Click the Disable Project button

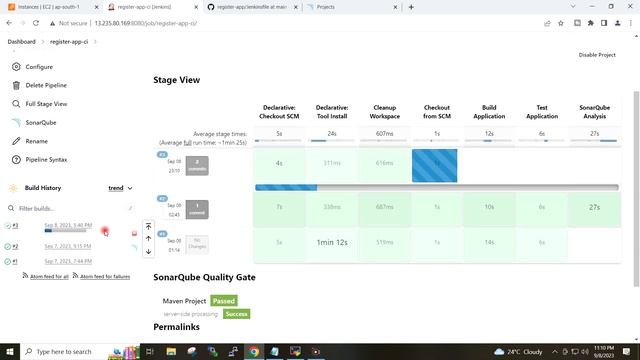(x=597, y=55)
